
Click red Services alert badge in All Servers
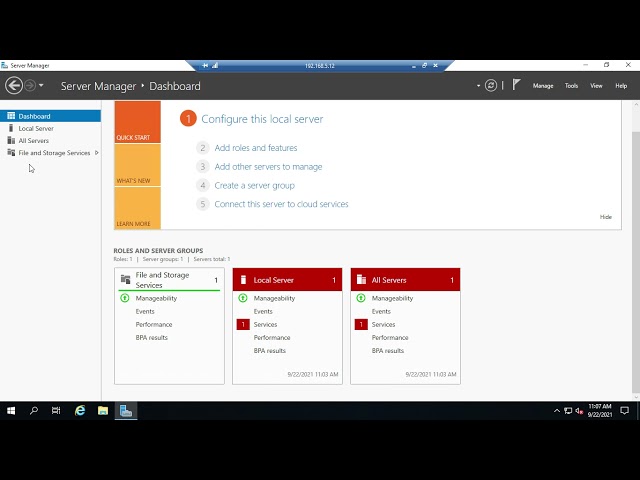click(x=361, y=324)
